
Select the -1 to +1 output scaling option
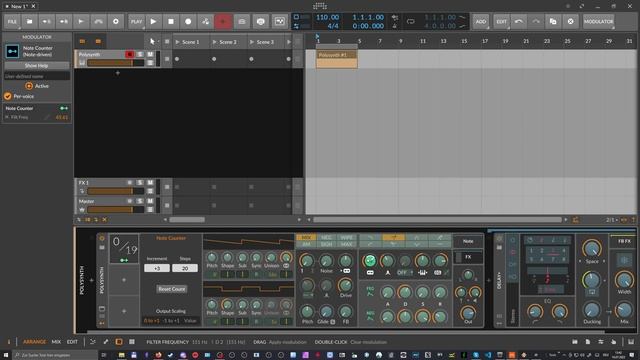(171, 321)
